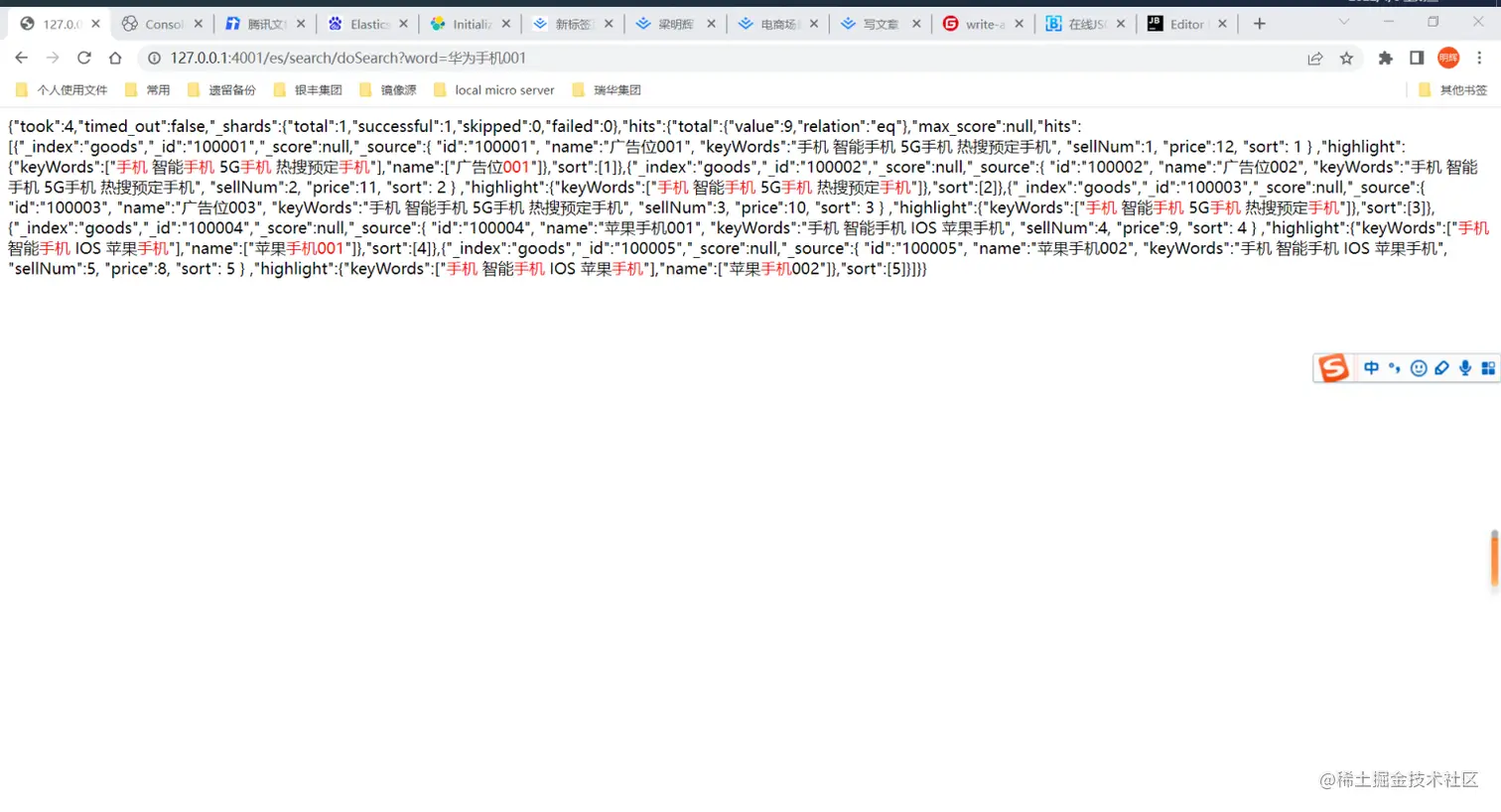Screen dimensions: 1501x812
Task: Bookmark this page with the star icon
Action: click(1346, 59)
